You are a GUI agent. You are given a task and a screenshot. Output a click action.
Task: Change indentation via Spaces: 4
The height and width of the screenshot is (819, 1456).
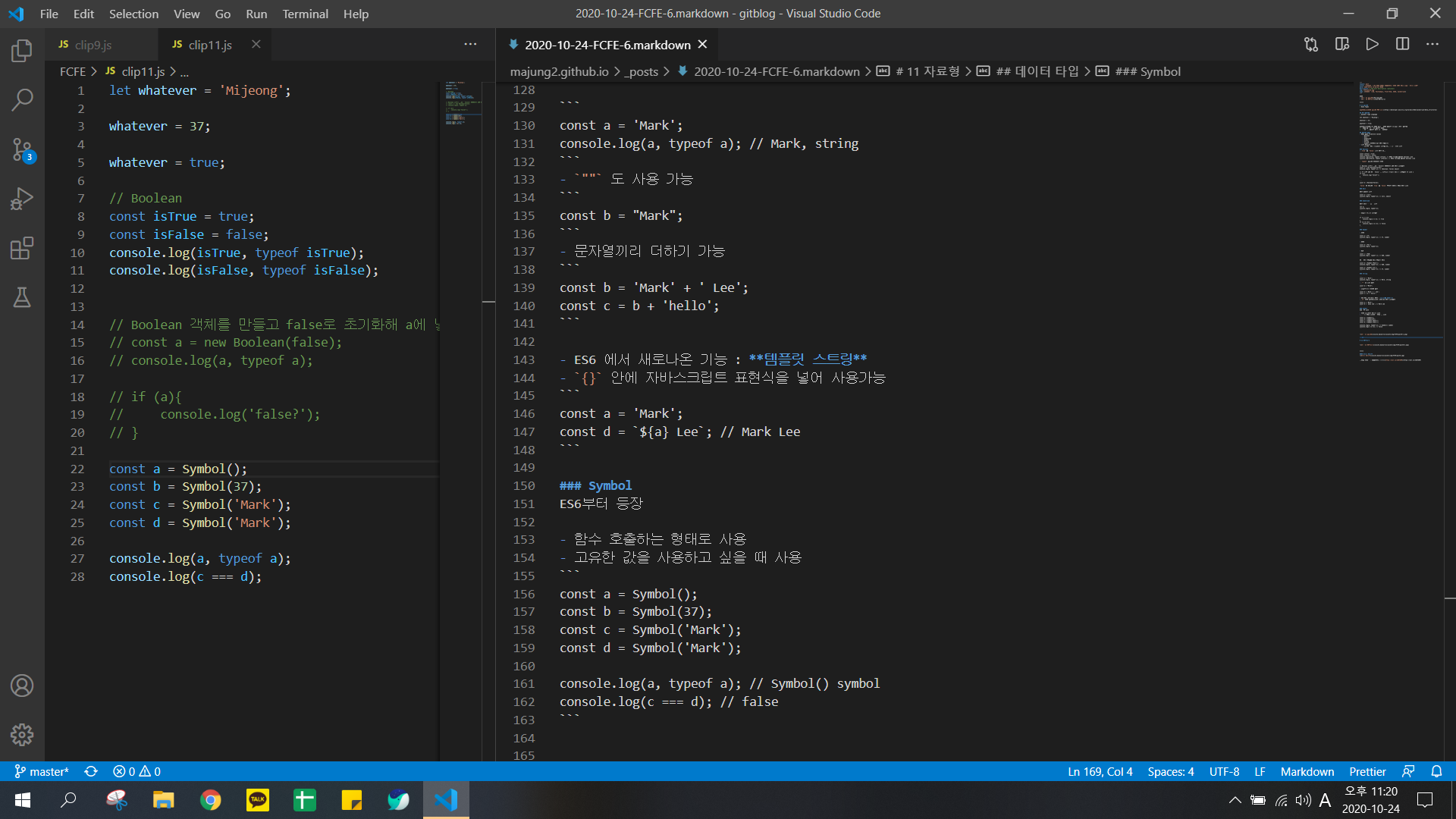[x=1170, y=771]
